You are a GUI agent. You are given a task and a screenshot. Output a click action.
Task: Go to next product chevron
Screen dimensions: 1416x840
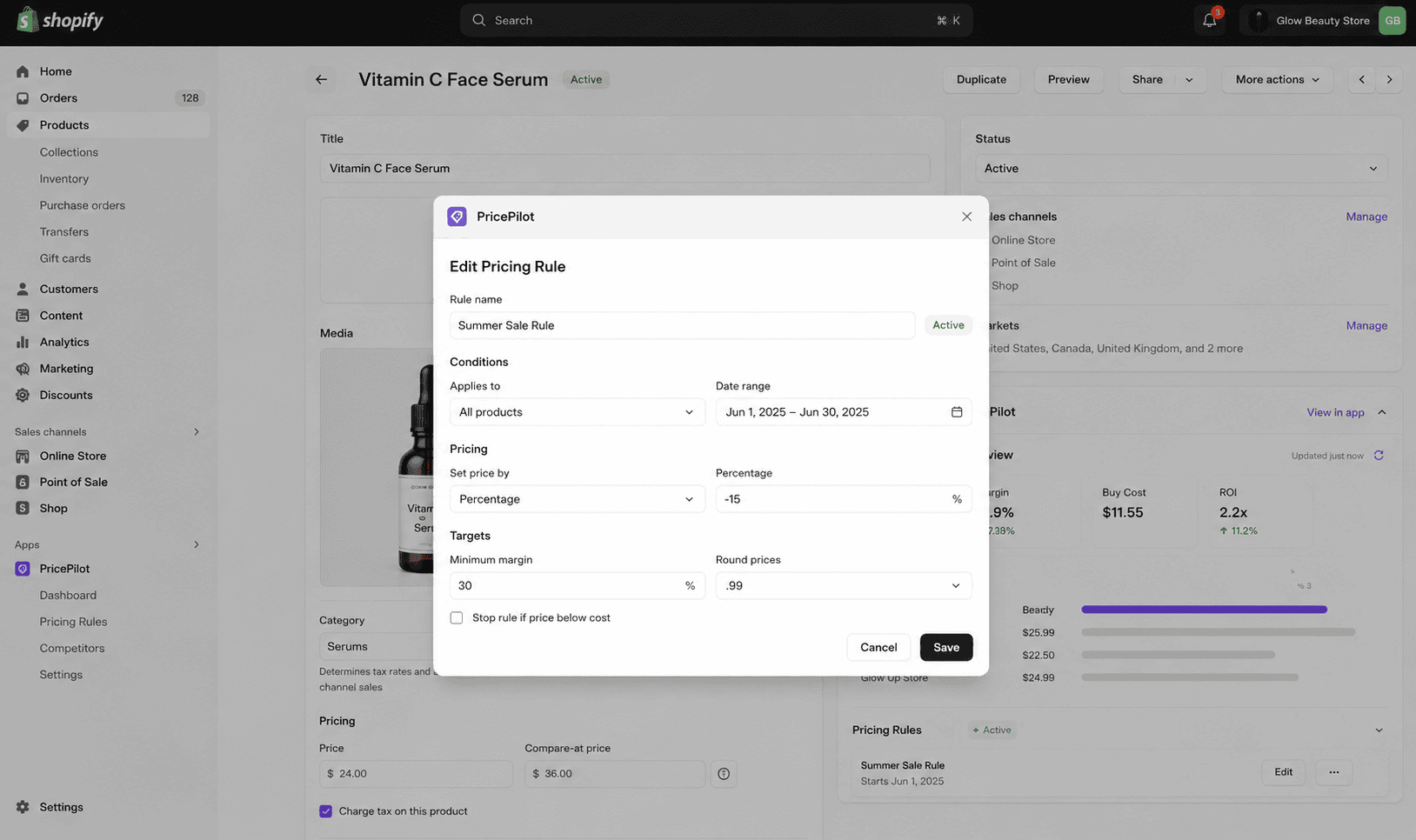click(x=1389, y=79)
